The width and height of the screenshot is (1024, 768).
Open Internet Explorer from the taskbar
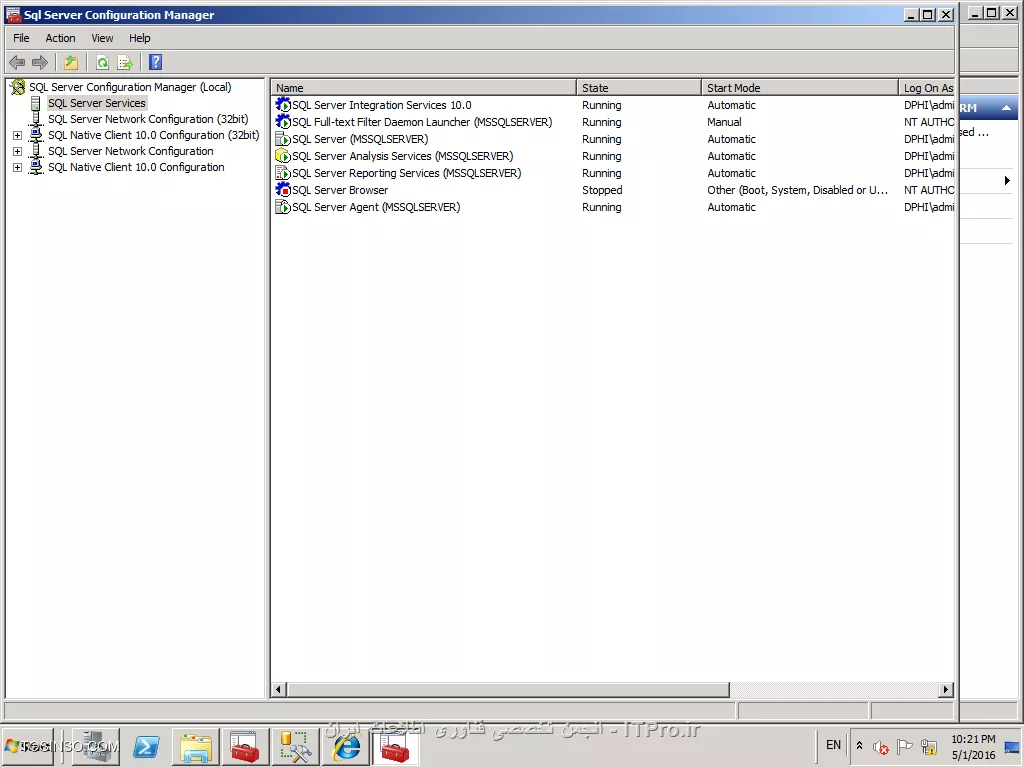click(x=346, y=747)
